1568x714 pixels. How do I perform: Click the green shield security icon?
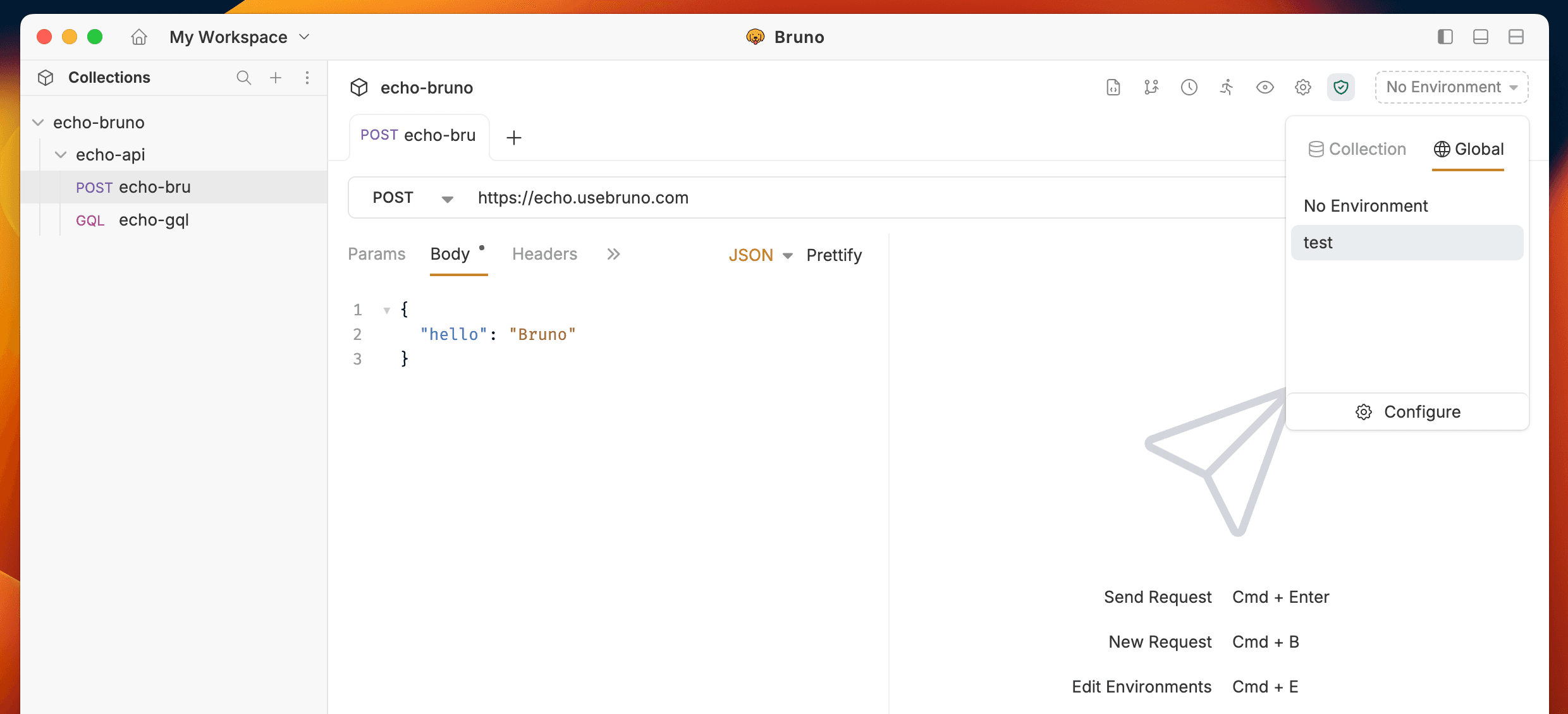pyautogui.click(x=1340, y=87)
